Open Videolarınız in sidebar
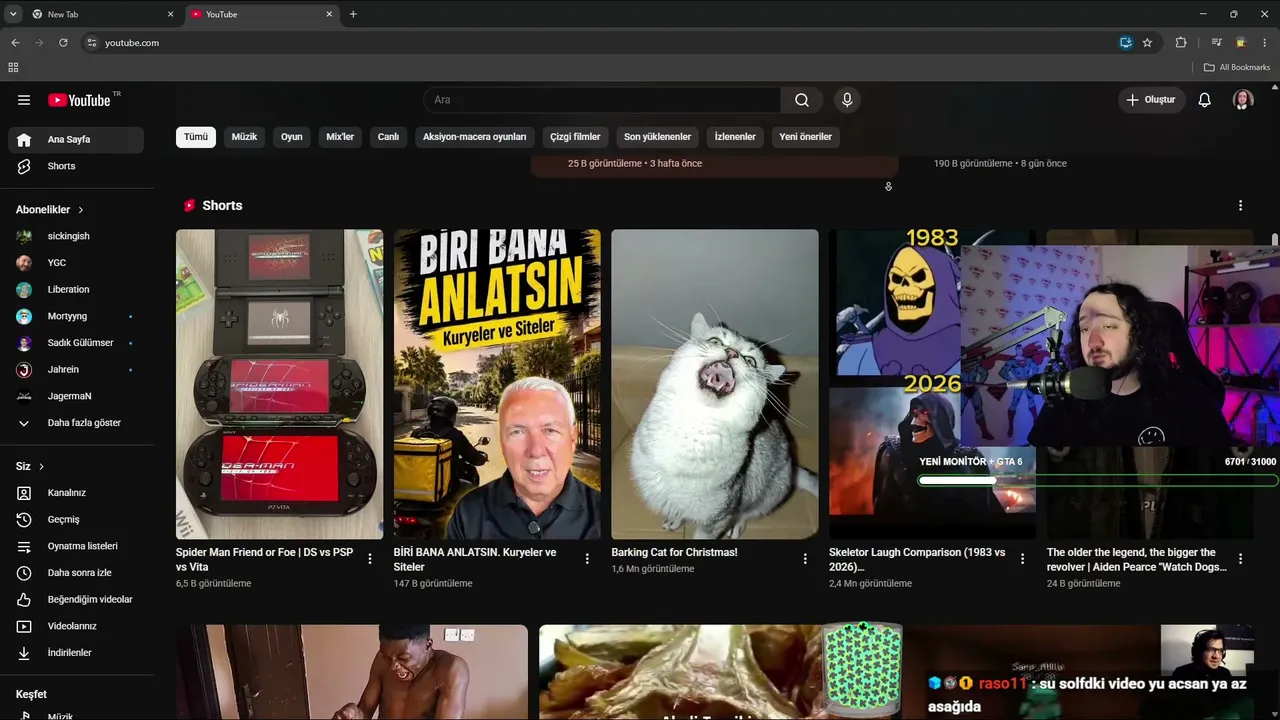 coord(76,626)
